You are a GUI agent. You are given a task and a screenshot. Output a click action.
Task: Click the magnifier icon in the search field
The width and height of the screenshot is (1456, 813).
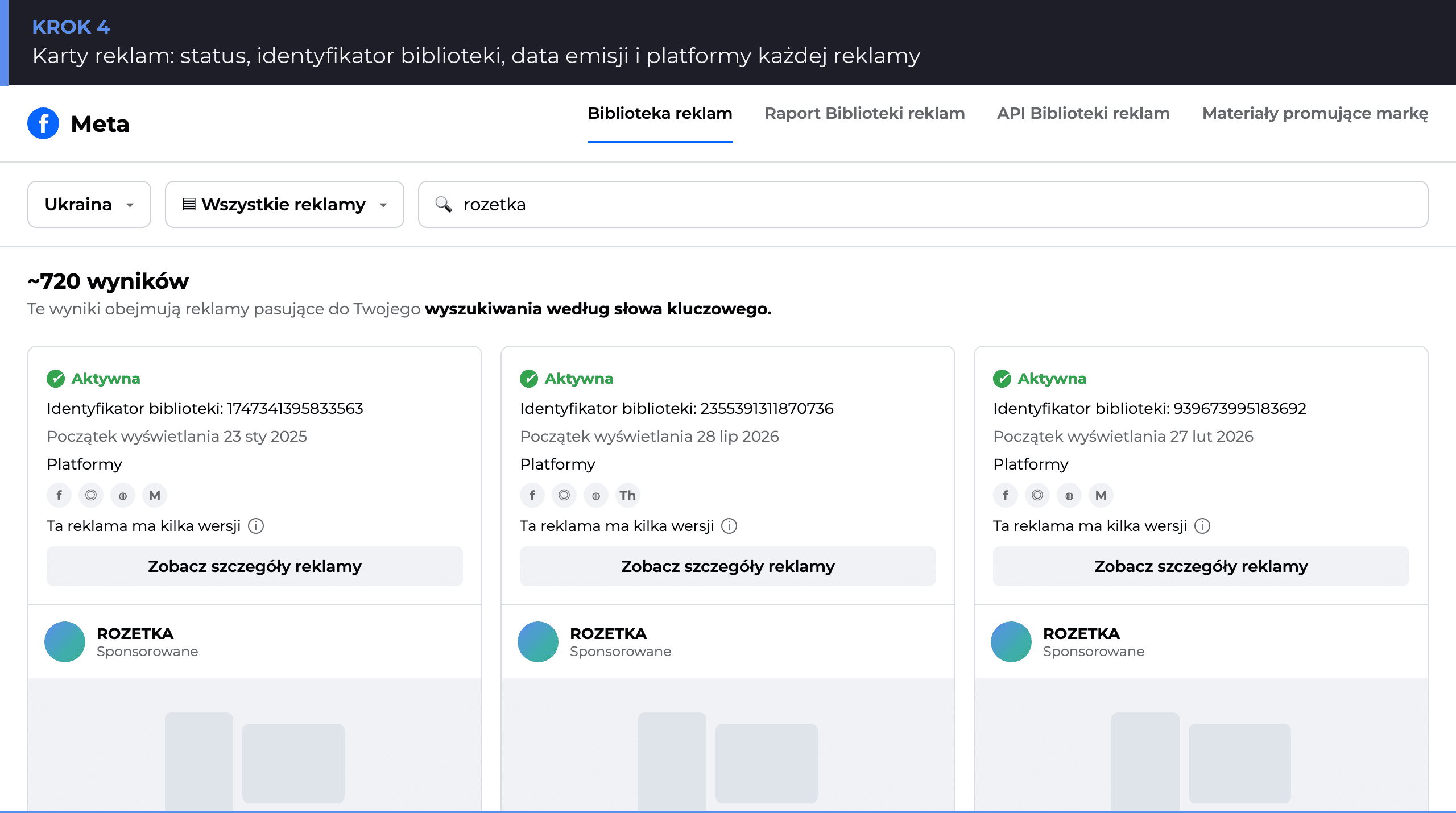[444, 204]
